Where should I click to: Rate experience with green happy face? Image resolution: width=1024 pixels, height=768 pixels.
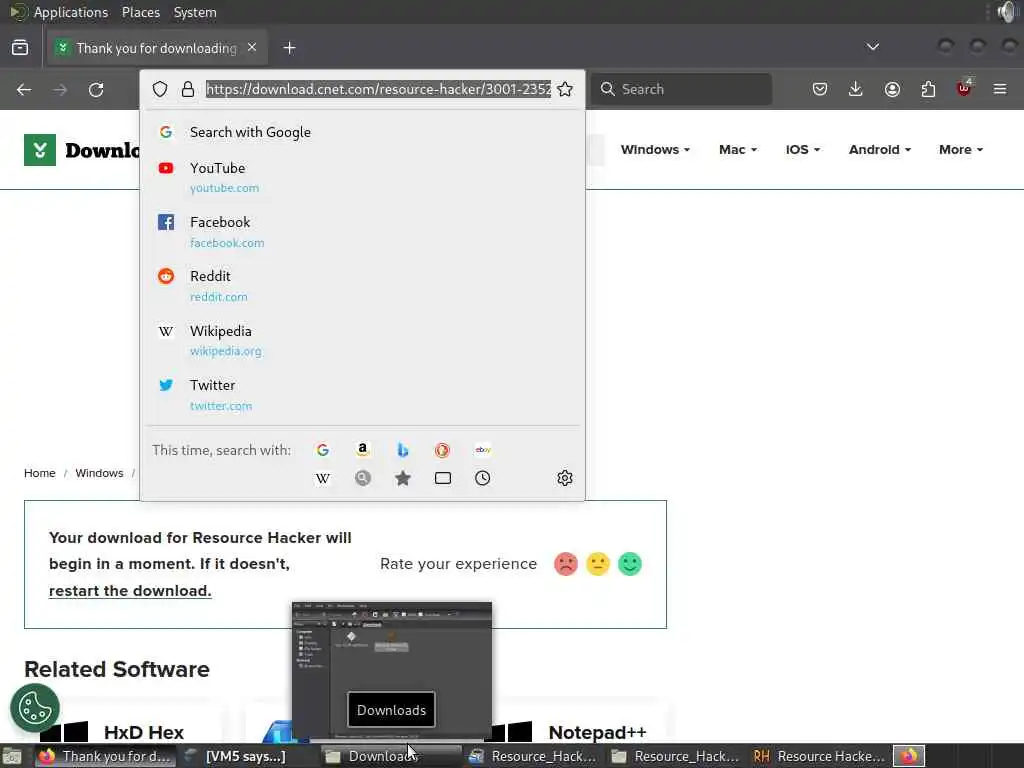(x=630, y=564)
